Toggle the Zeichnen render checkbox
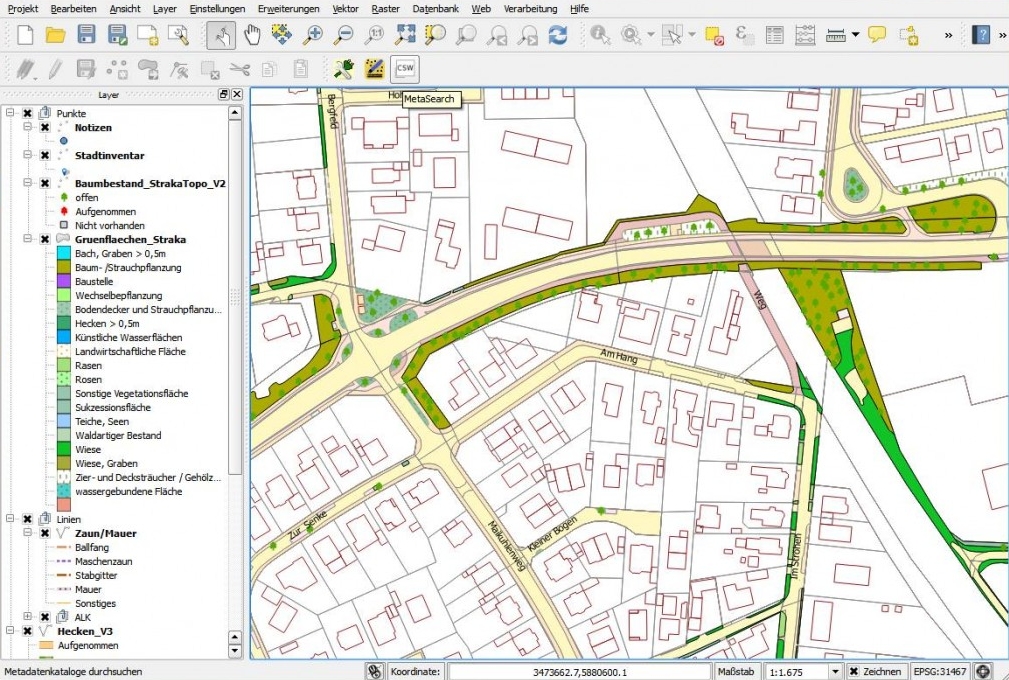The width and height of the screenshot is (1009, 680). 855,672
